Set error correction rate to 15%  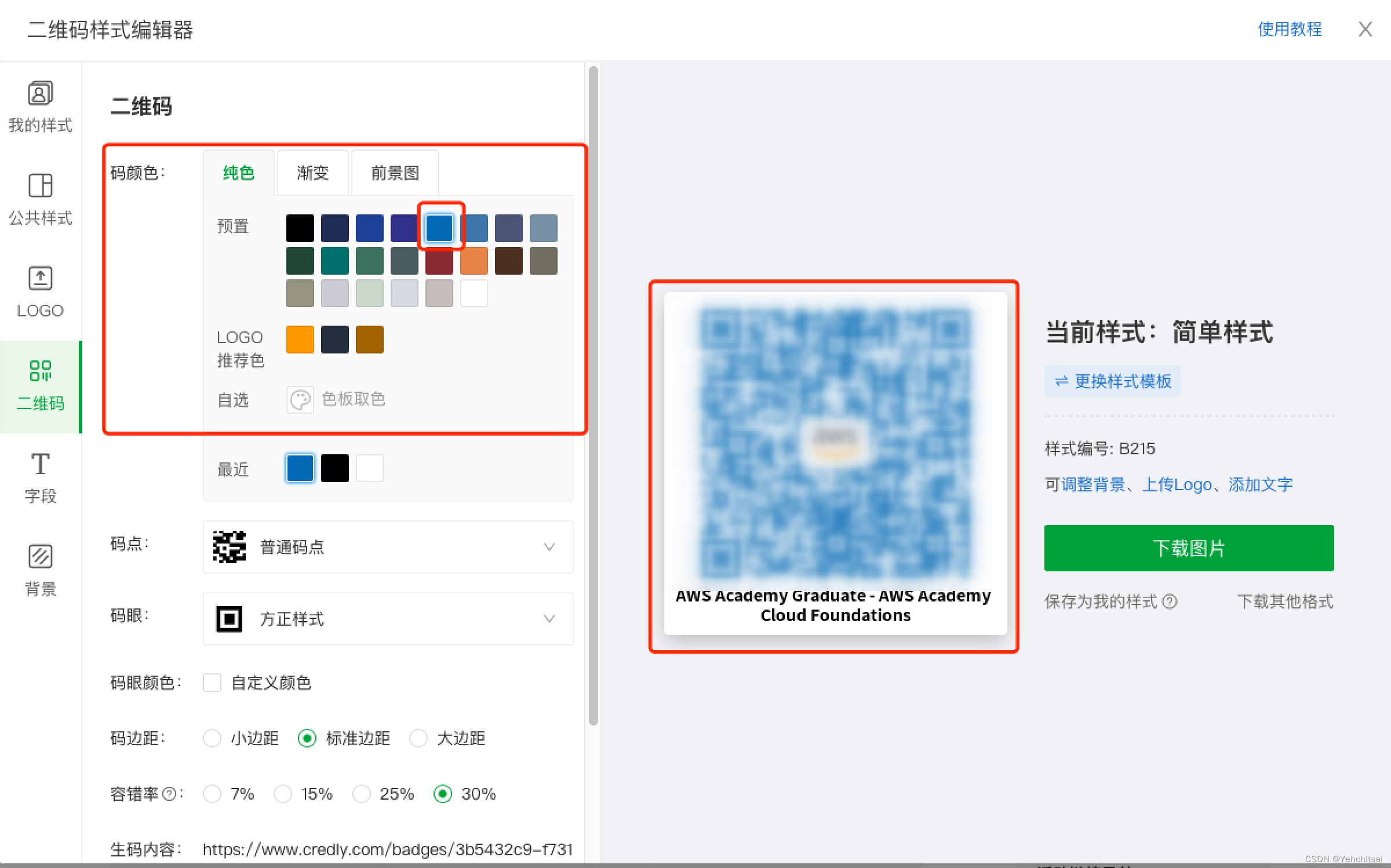click(x=283, y=794)
